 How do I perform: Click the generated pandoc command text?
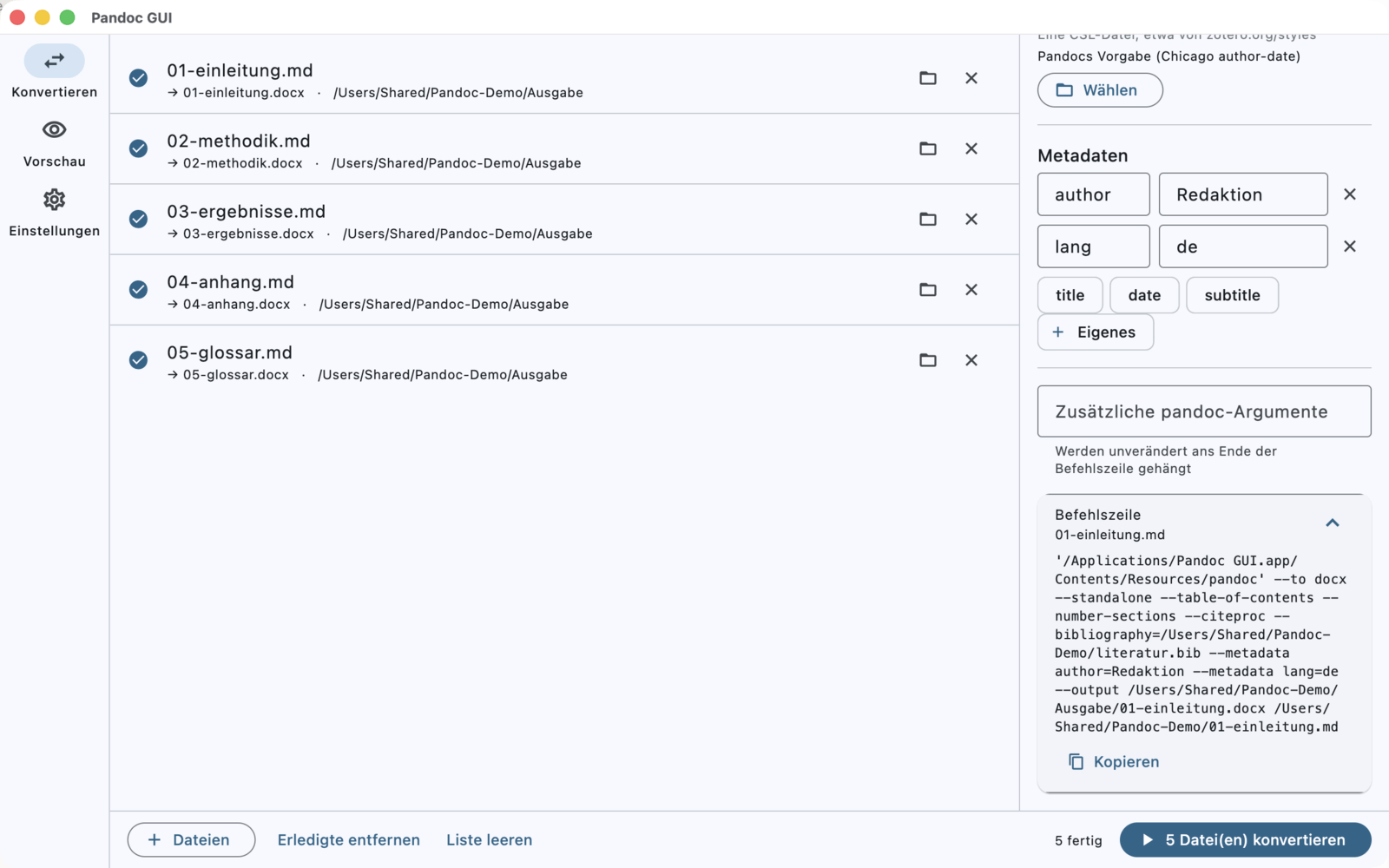[x=1200, y=644]
